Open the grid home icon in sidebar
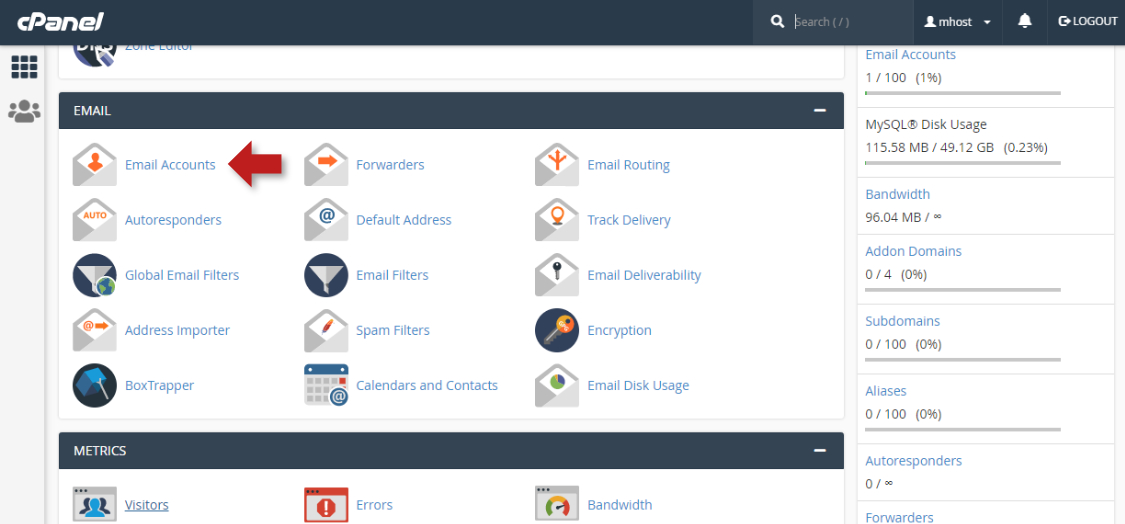Screen dimensions: 1125x524 [24, 67]
